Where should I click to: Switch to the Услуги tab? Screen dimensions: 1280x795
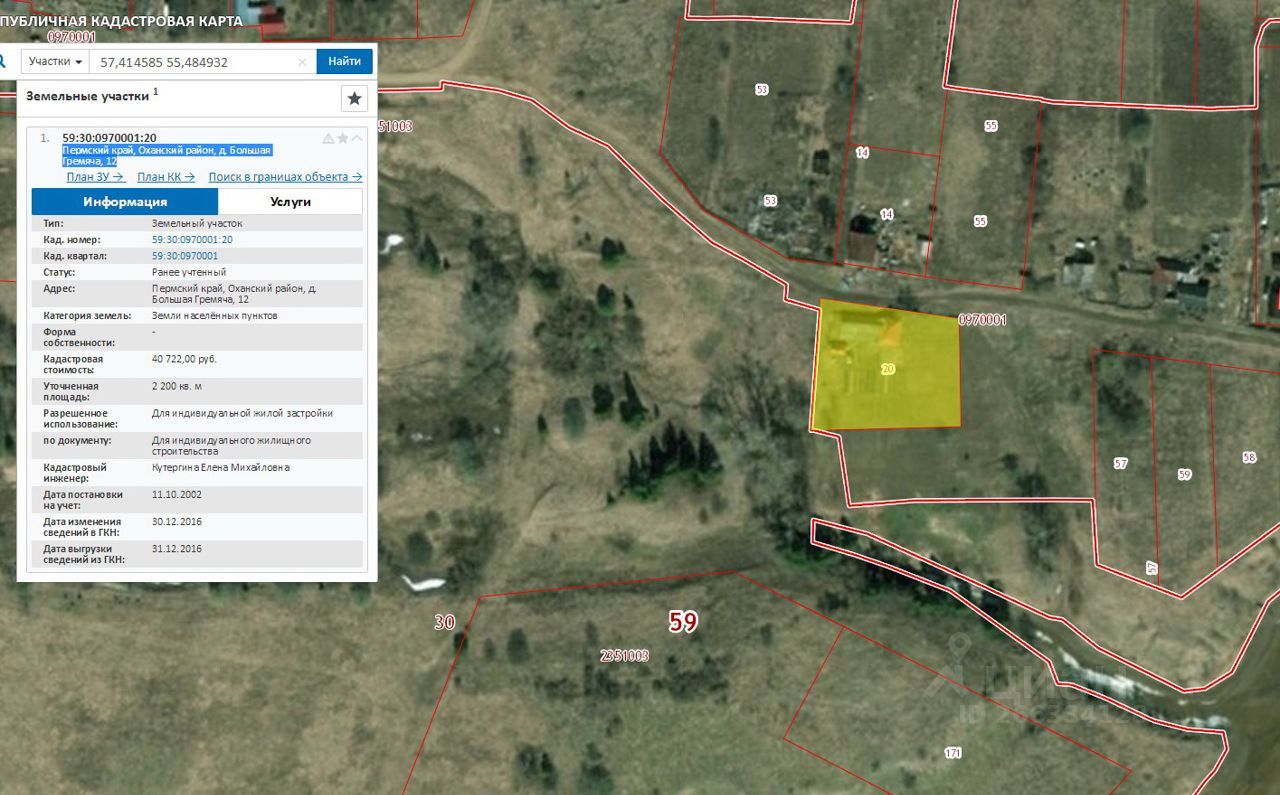[290, 201]
